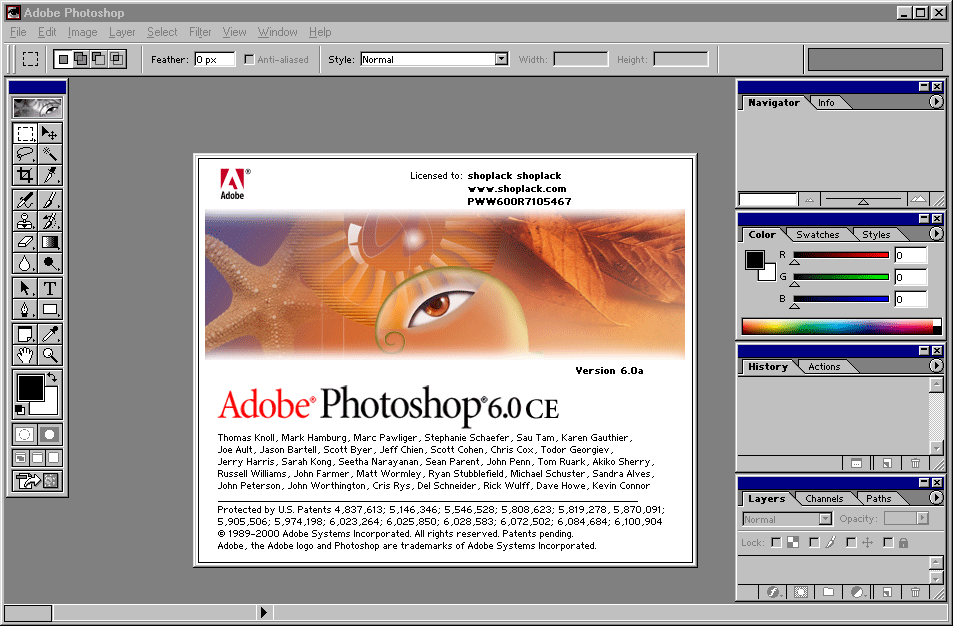Image resolution: width=953 pixels, height=626 pixels.
Task: Open the Style dropdown showing Normal
Action: (501, 59)
